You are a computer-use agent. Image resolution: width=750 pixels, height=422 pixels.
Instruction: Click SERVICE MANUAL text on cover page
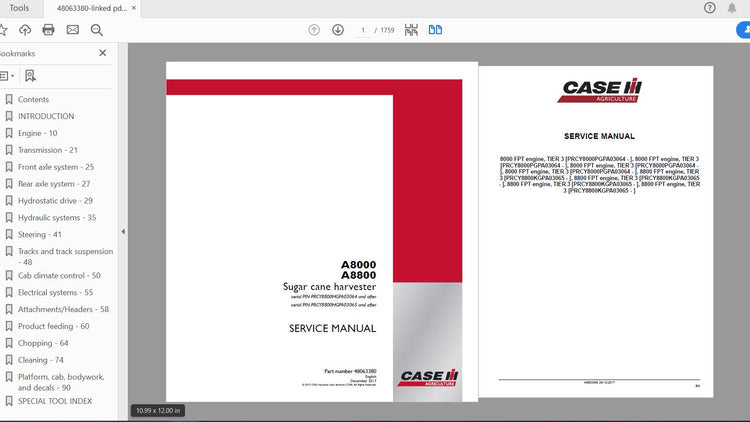pyautogui.click(x=332, y=329)
